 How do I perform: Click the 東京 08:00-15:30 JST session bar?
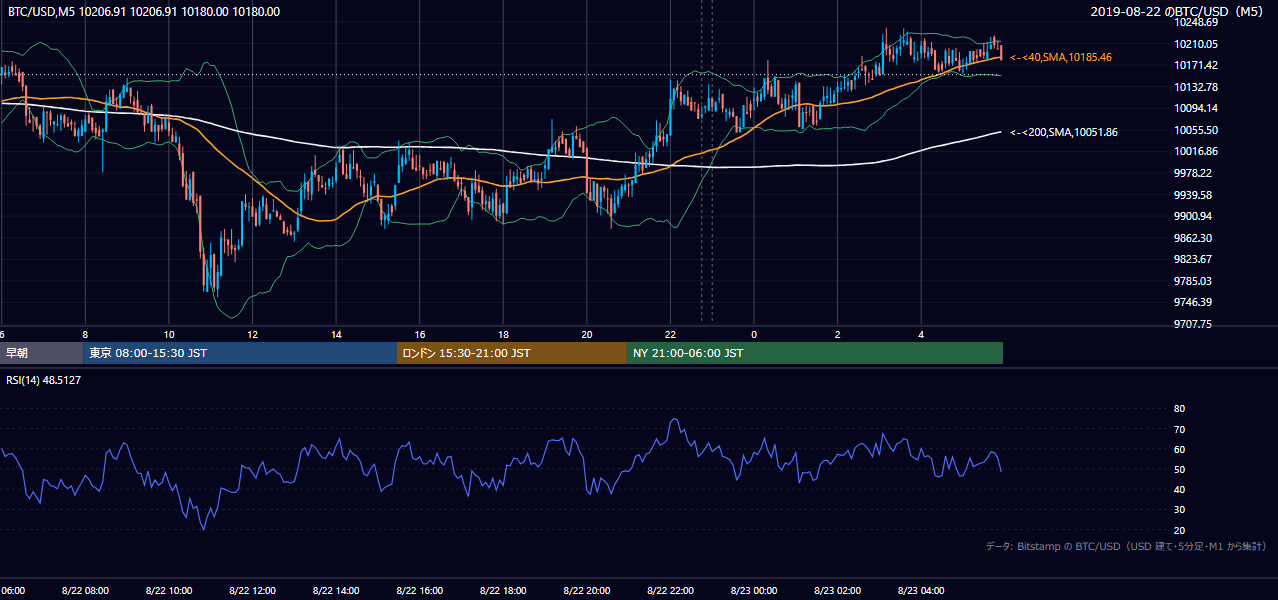[x=240, y=353]
